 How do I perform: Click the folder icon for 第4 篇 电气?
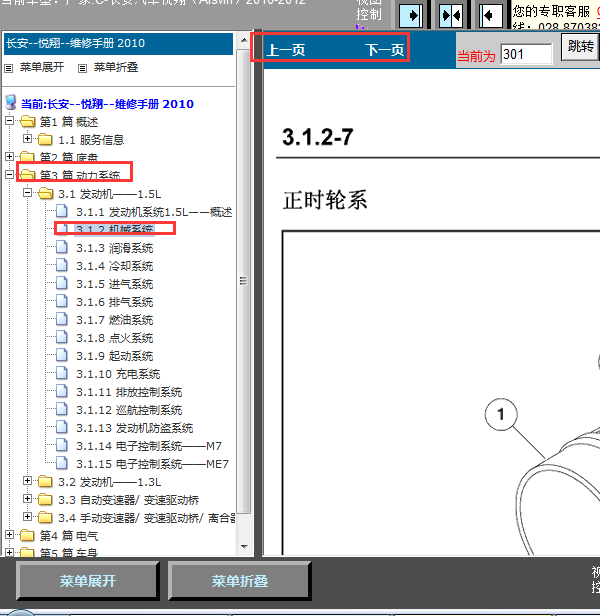tap(28, 535)
